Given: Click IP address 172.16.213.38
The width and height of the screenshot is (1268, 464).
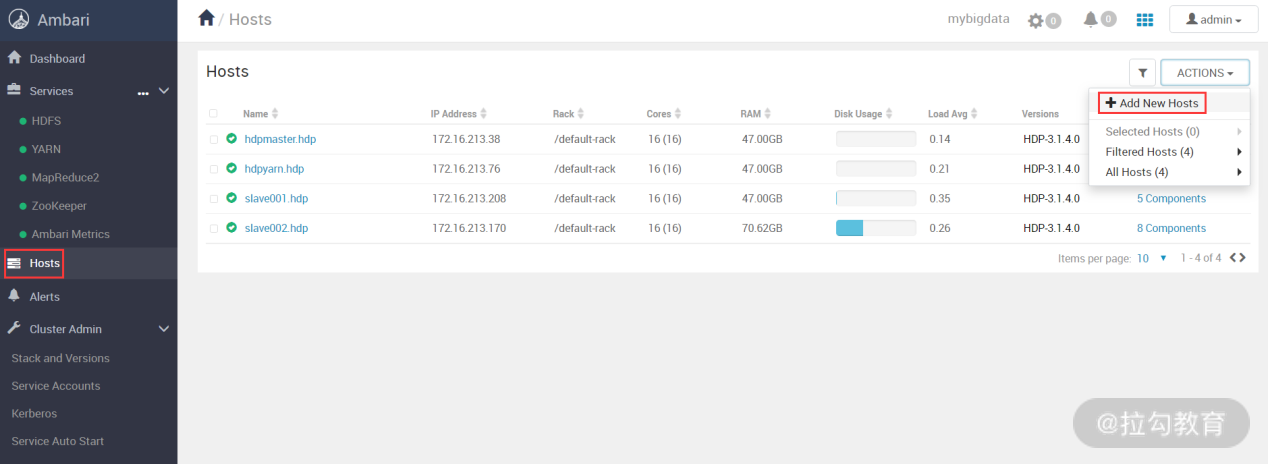Looking at the screenshot, I should click(x=466, y=139).
